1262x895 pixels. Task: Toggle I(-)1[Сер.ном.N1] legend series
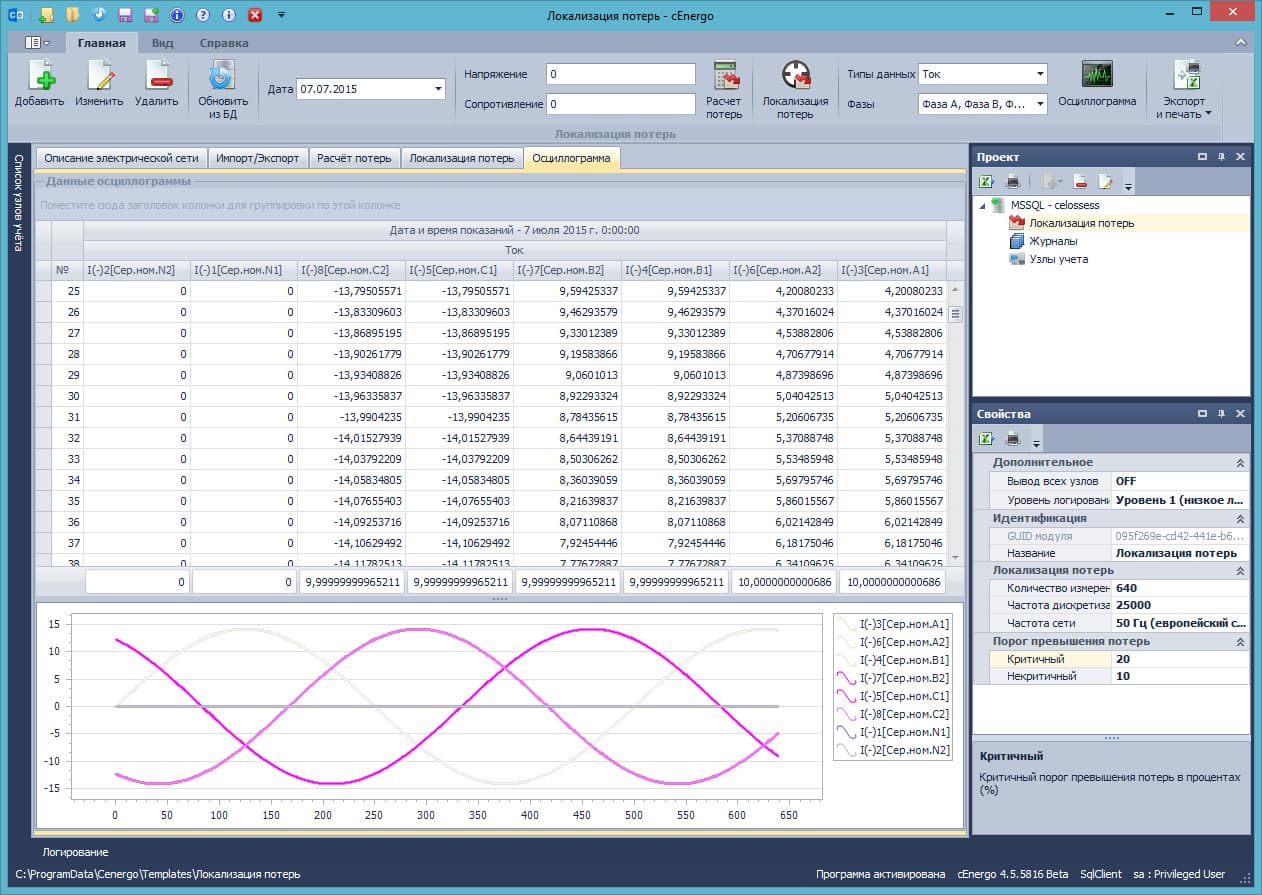(x=893, y=732)
